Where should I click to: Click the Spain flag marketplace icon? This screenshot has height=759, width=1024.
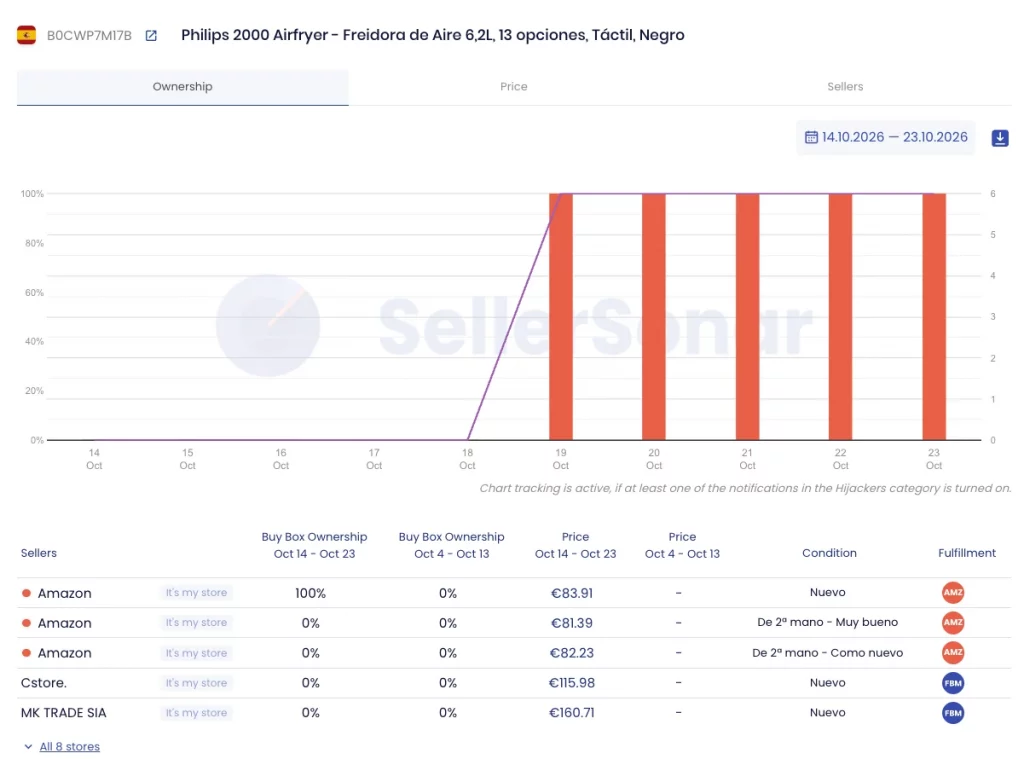(x=26, y=35)
